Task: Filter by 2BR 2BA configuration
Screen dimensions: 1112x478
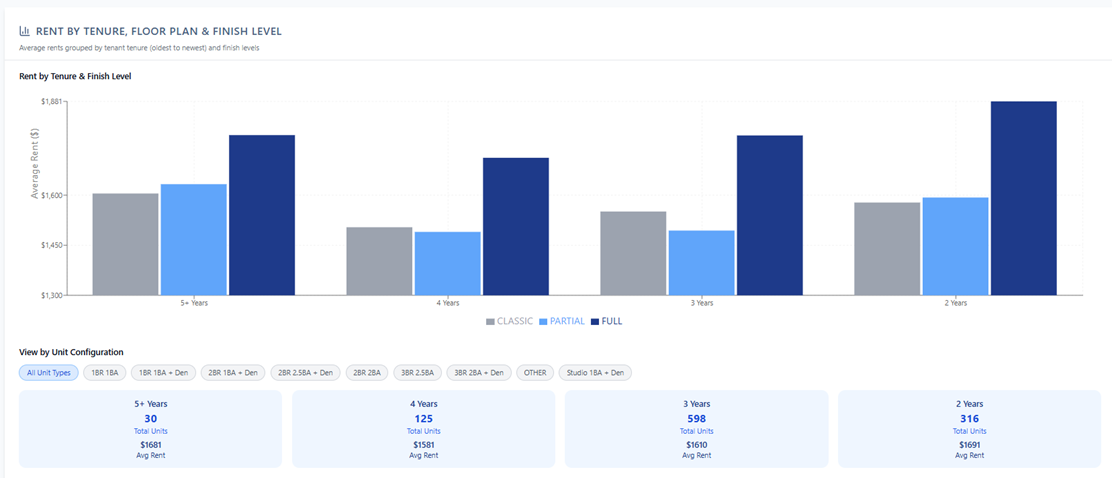Action: (x=367, y=373)
